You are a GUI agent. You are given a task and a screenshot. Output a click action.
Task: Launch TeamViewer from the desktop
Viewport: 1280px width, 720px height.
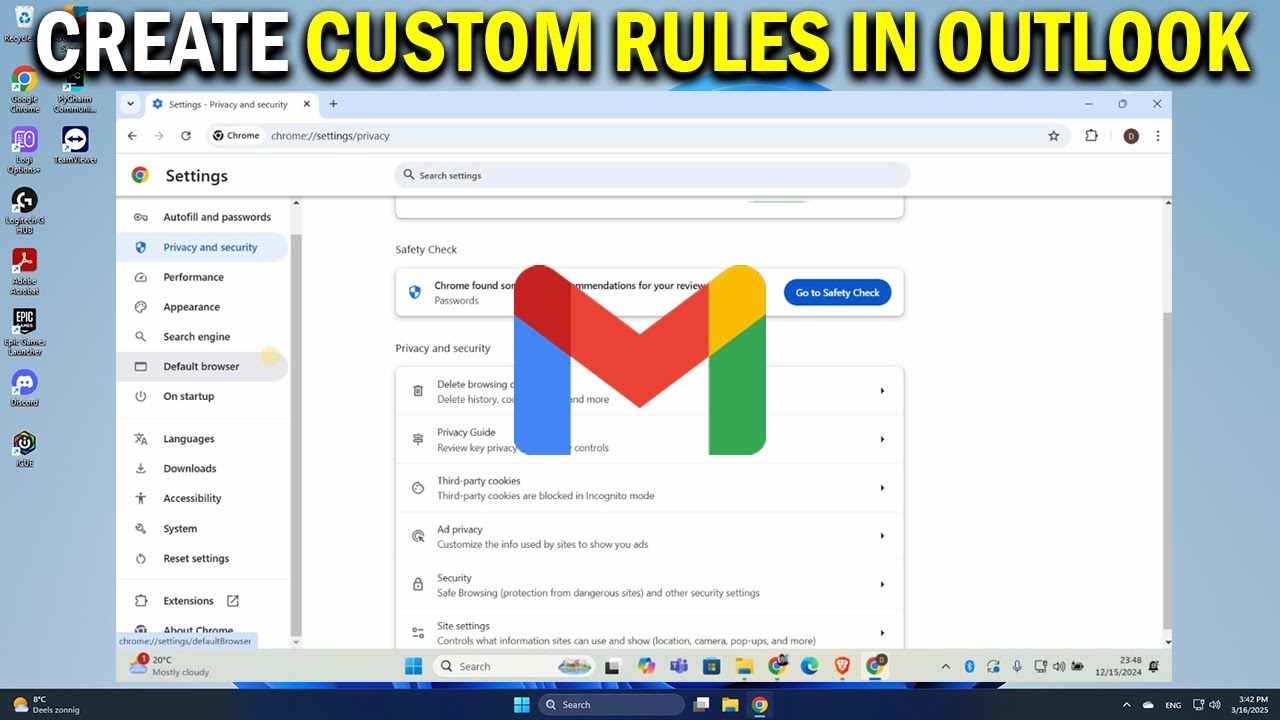[x=75, y=145]
